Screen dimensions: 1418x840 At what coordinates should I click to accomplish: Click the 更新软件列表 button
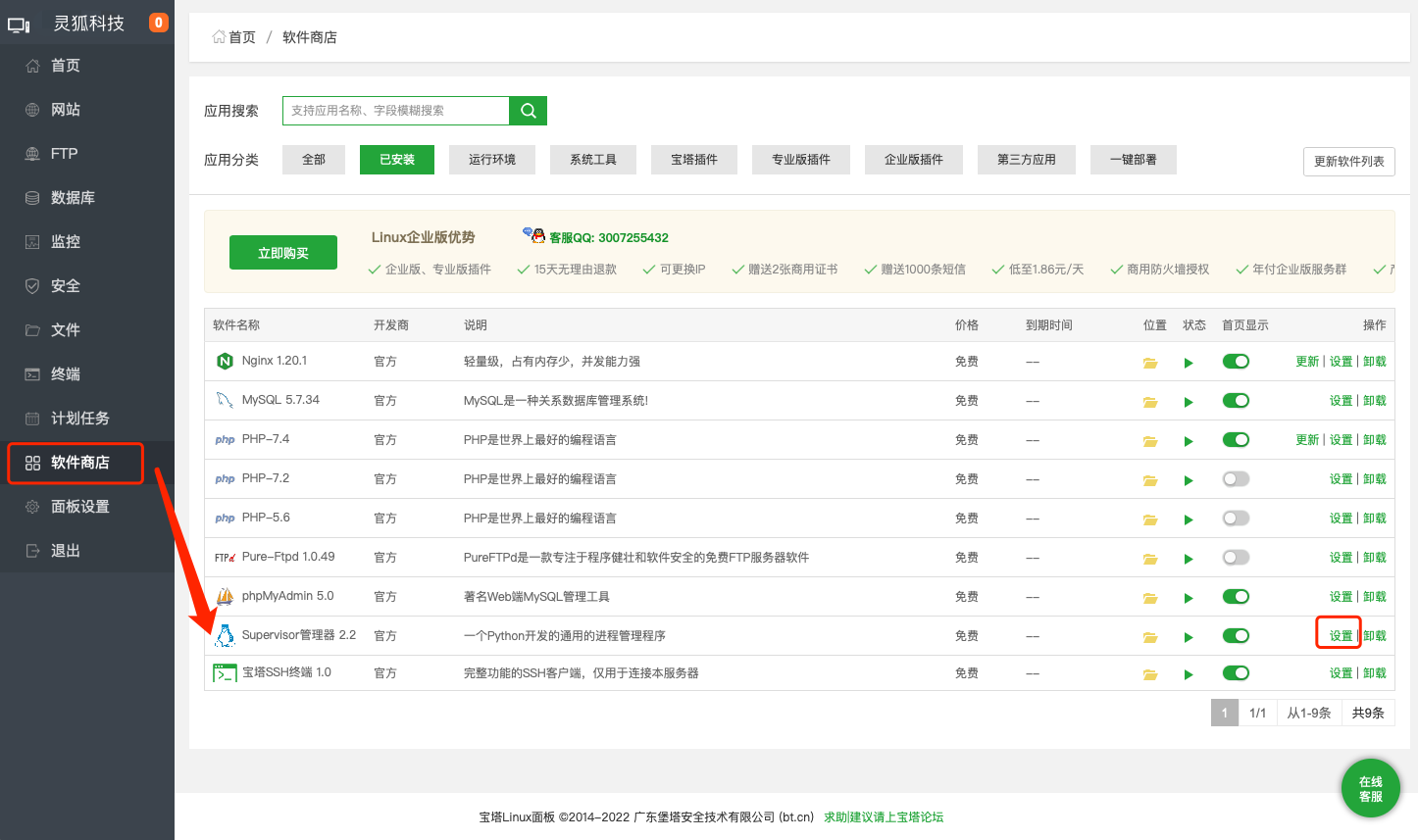(x=1349, y=162)
